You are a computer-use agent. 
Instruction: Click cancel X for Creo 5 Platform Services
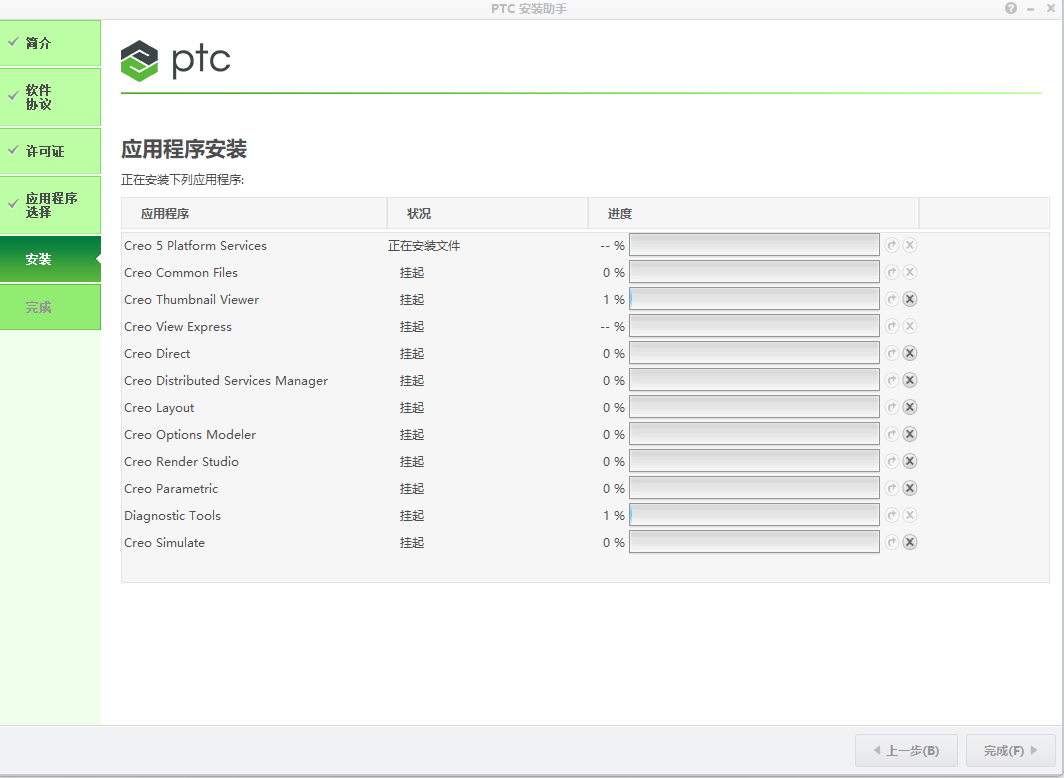[x=910, y=245]
